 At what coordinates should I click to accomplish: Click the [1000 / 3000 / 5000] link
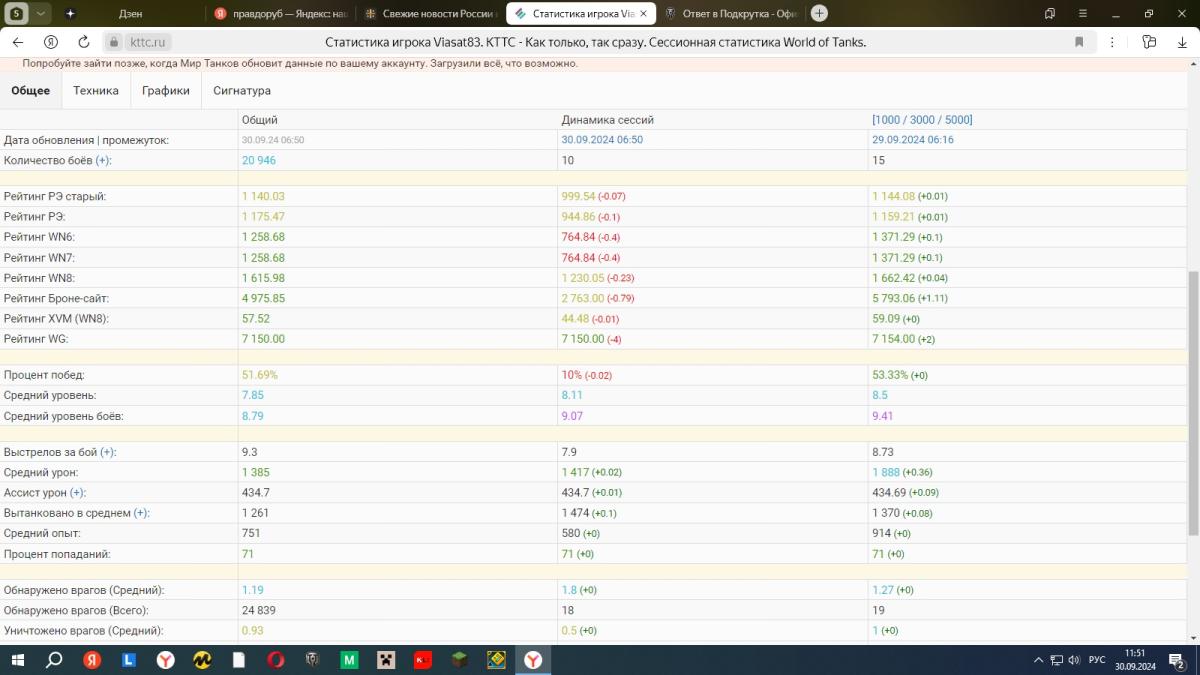(922, 120)
